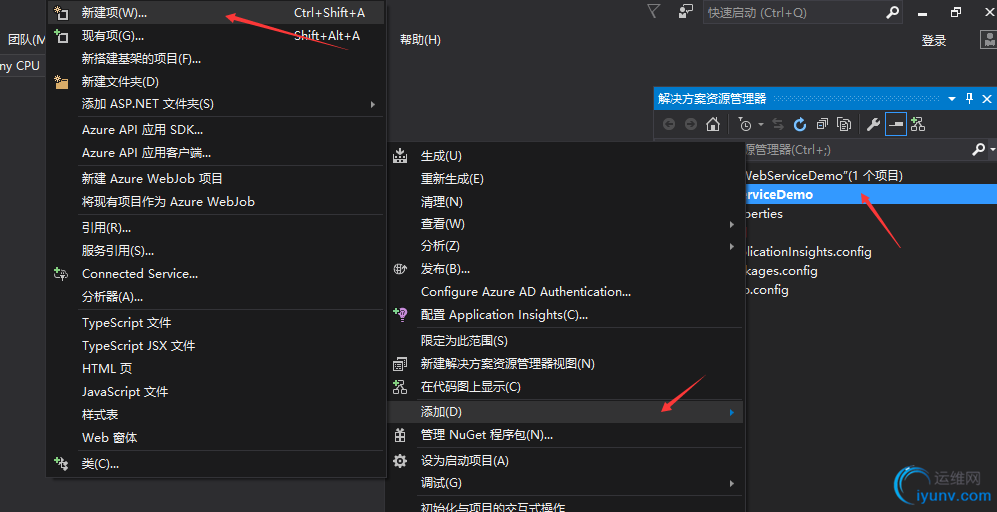
Task: Select 管理 NuGet 程序包(N)...
Action: 565,435
